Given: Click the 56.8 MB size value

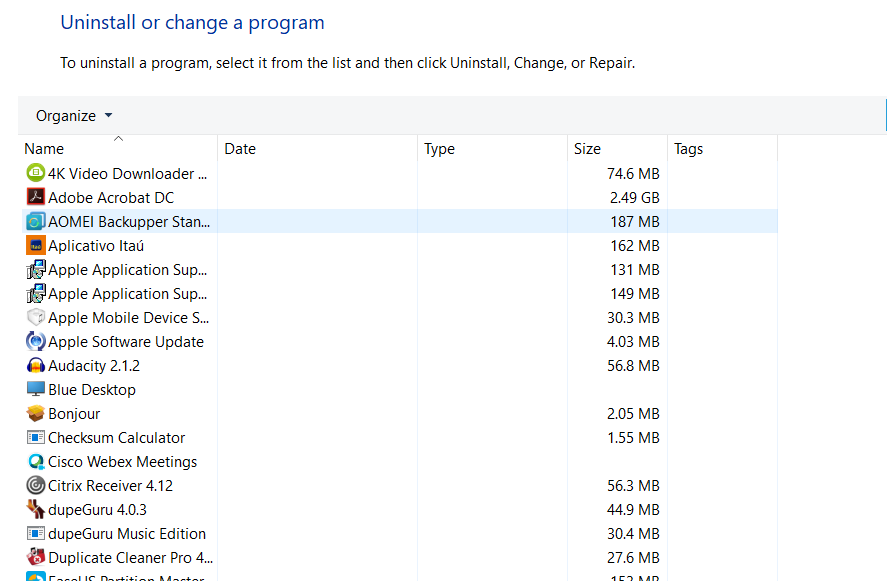Looking at the screenshot, I should pos(633,366).
